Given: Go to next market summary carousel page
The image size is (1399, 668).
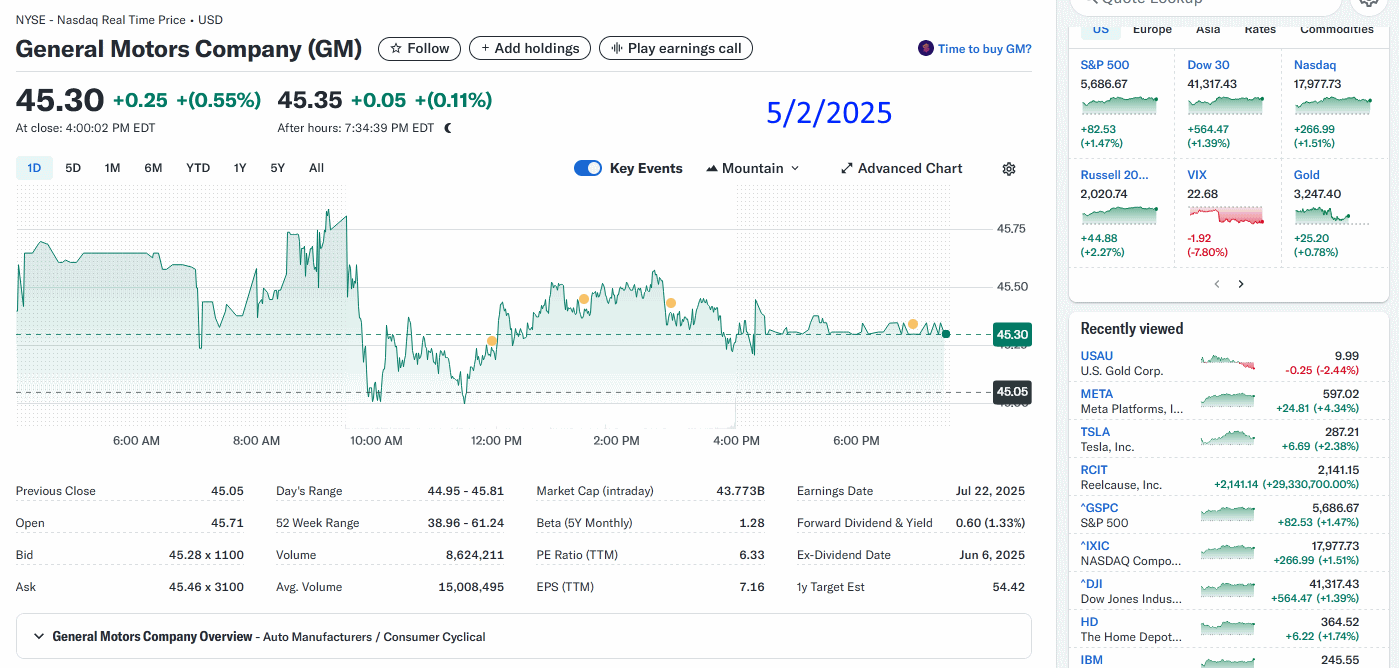Looking at the screenshot, I should click(1241, 284).
